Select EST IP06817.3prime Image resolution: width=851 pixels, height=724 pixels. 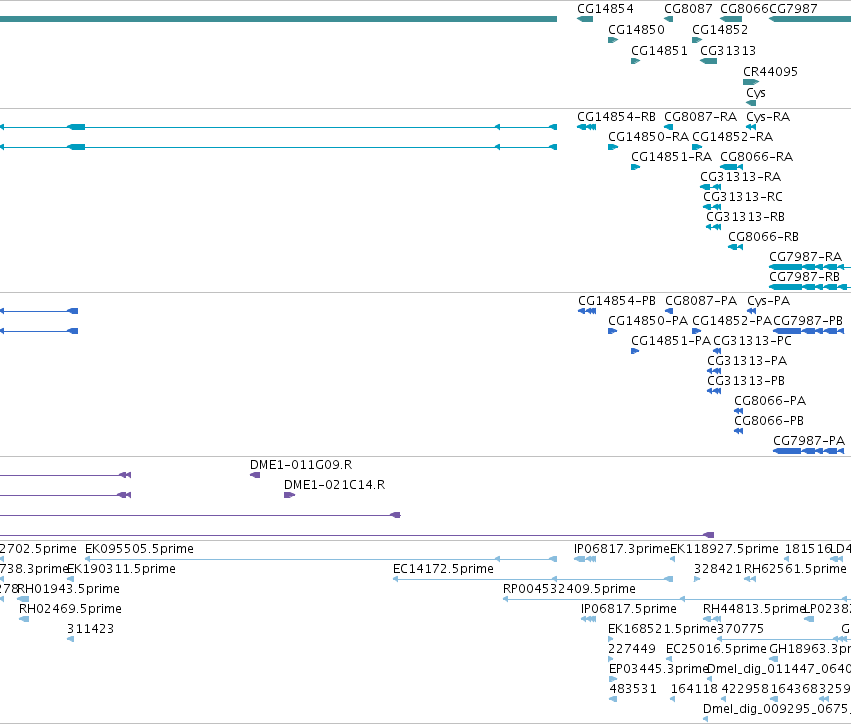pyautogui.click(x=621, y=549)
